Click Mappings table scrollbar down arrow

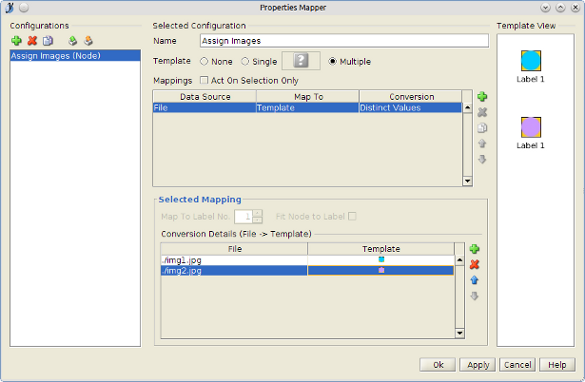click(x=467, y=181)
